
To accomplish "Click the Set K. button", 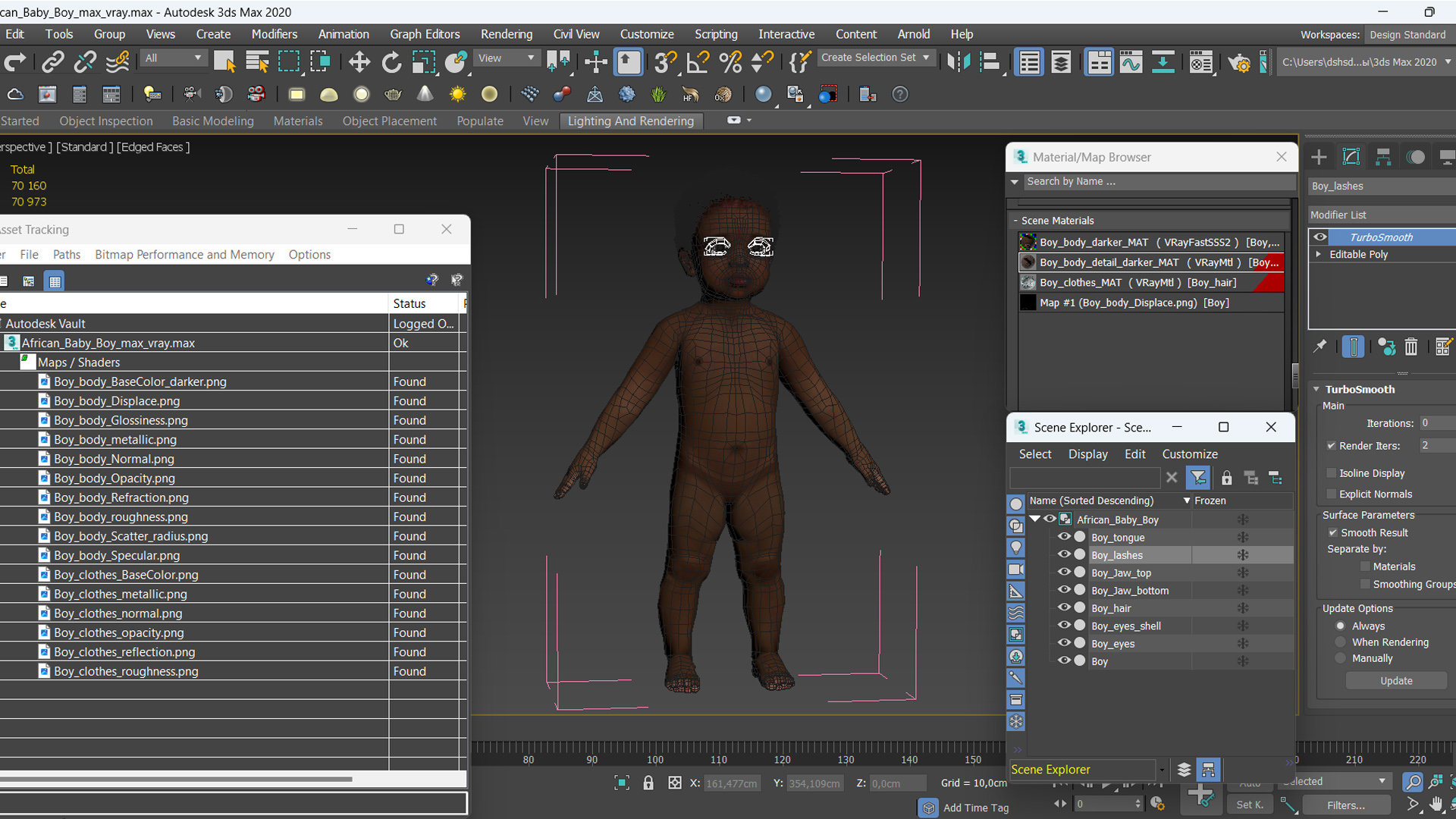I will (x=1250, y=805).
